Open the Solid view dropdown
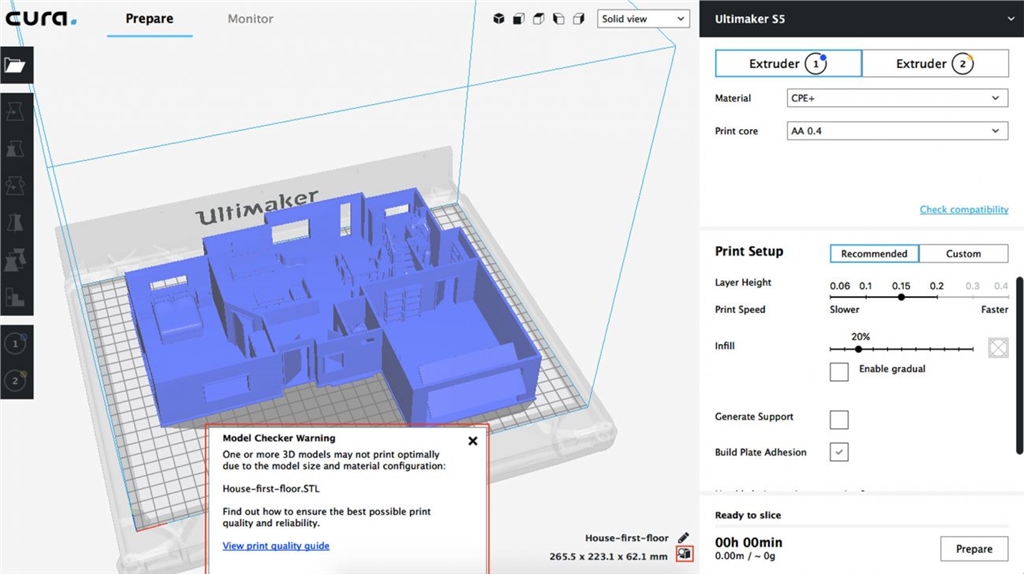Image resolution: width=1024 pixels, height=574 pixels. click(x=644, y=19)
